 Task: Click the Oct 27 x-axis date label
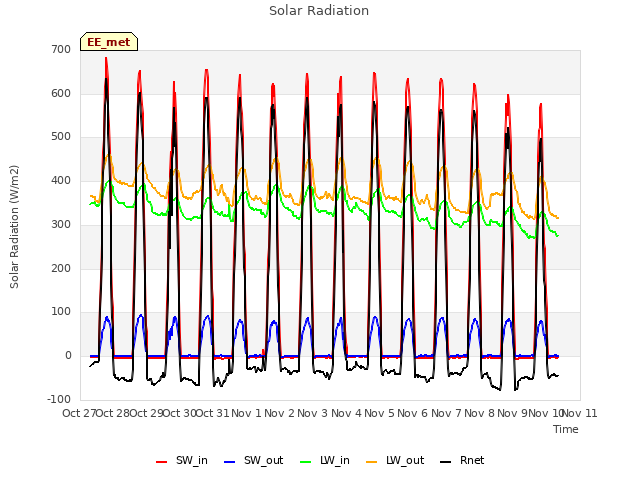tap(79, 413)
